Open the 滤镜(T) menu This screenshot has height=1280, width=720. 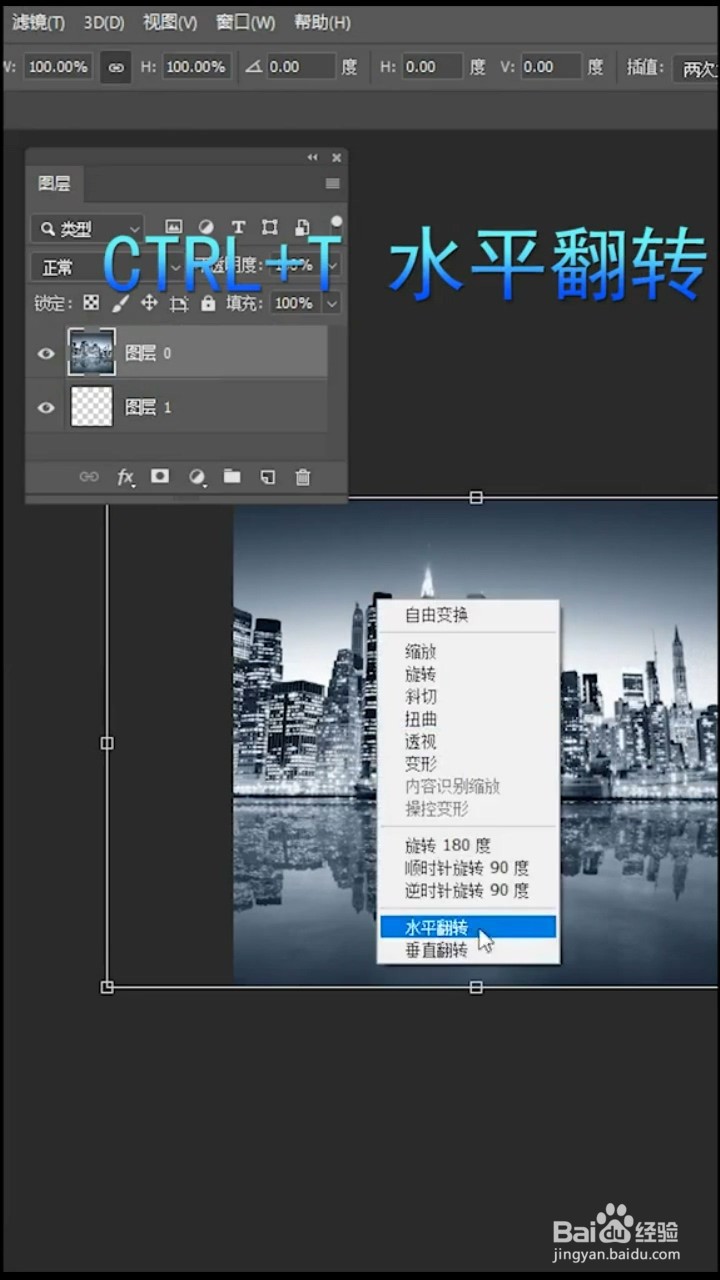point(38,22)
